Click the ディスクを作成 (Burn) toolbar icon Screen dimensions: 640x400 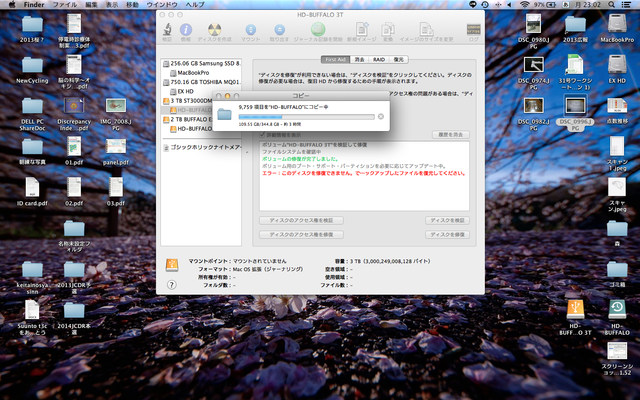point(215,30)
